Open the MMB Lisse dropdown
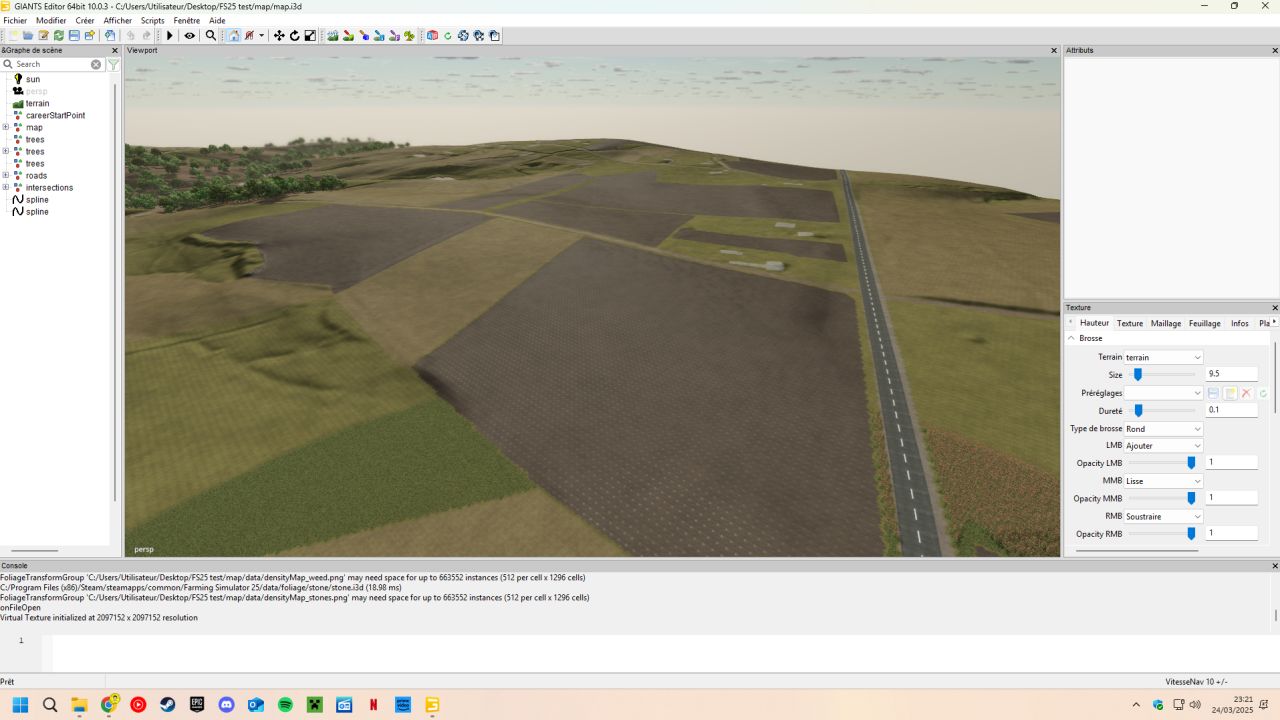Image resolution: width=1280 pixels, height=720 pixels. click(x=1163, y=481)
